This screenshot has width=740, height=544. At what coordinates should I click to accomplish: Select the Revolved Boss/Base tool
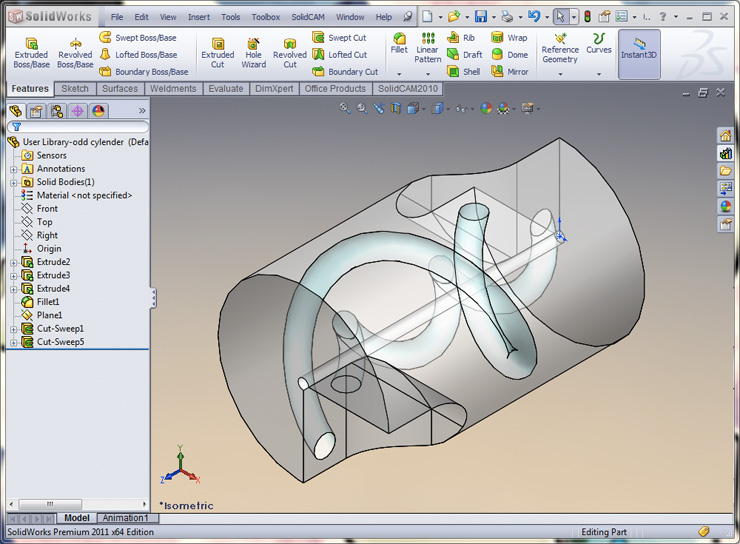(75, 53)
